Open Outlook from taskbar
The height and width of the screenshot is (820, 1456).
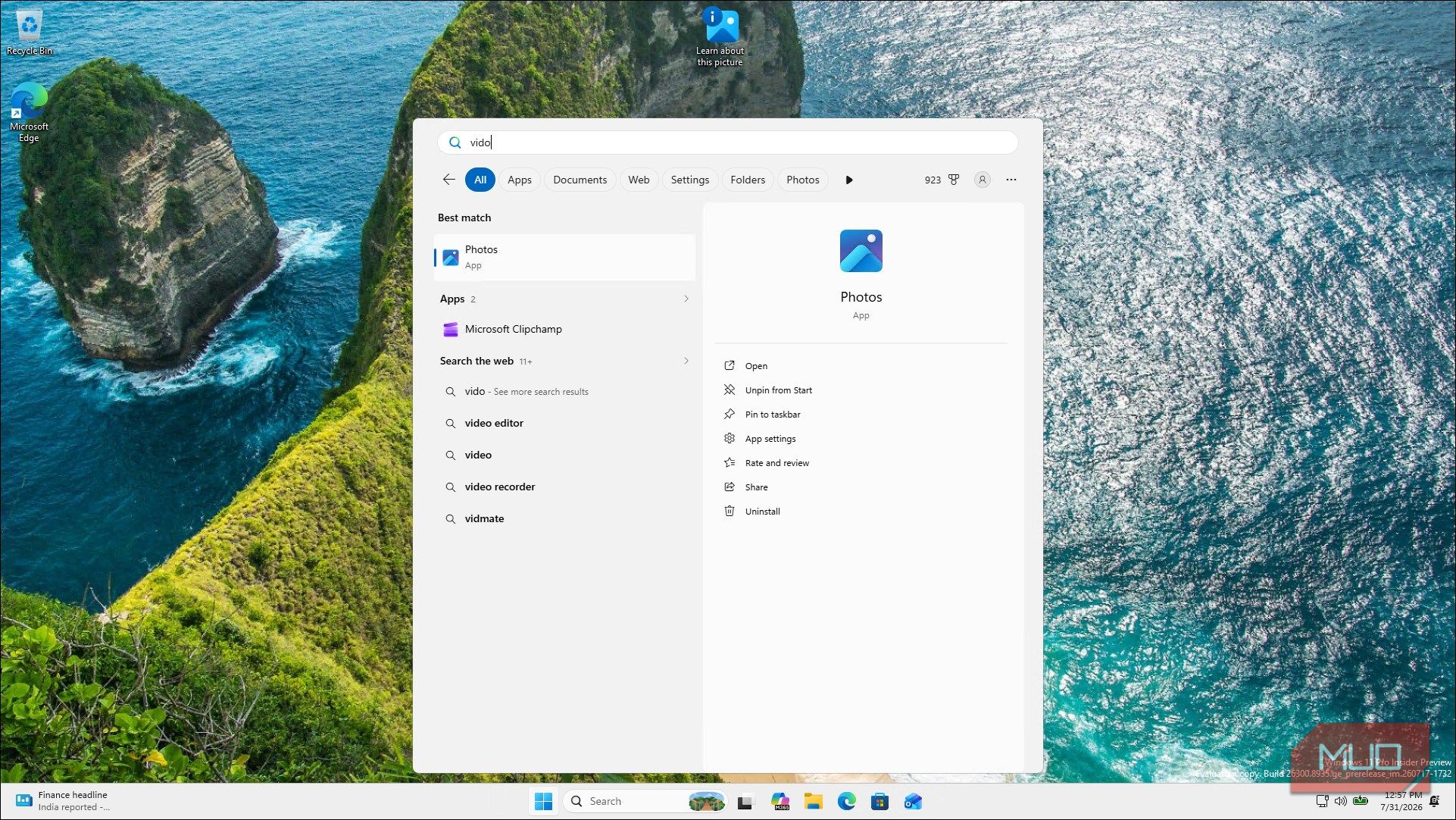coord(913,802)
